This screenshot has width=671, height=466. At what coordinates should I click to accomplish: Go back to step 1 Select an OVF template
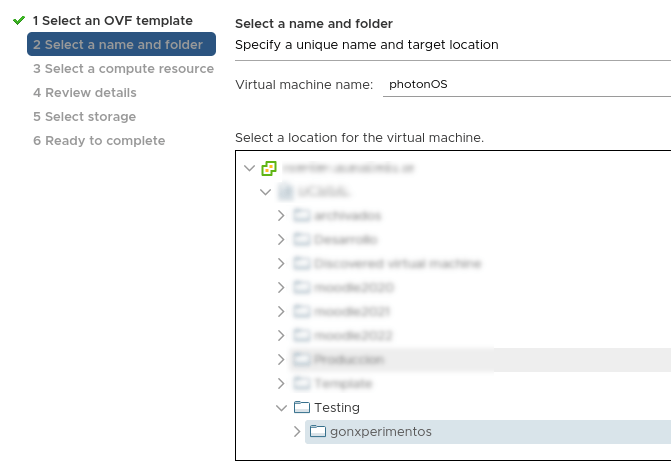point(113,21)
